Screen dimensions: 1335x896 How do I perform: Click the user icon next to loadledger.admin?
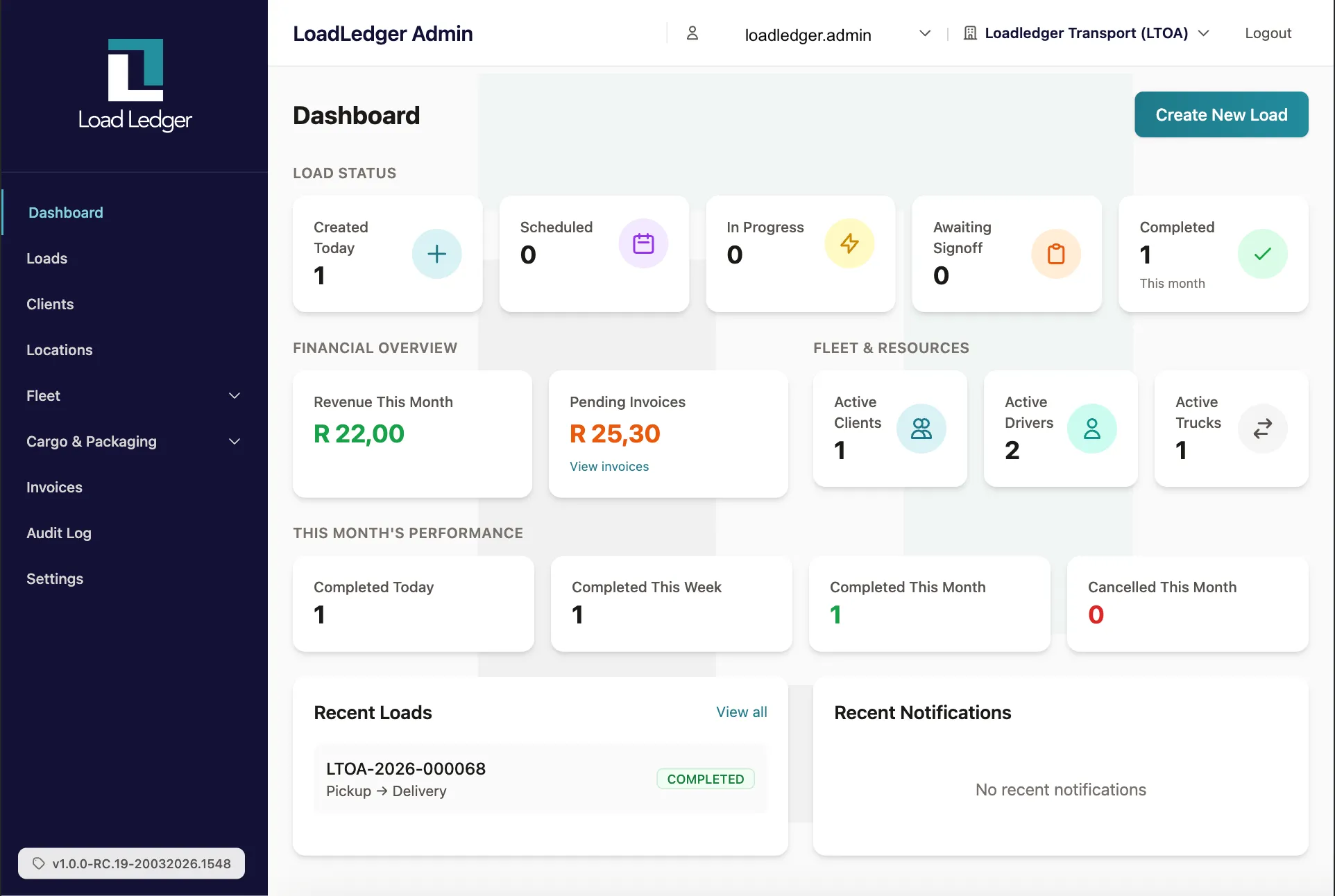(x=692, y=33)
